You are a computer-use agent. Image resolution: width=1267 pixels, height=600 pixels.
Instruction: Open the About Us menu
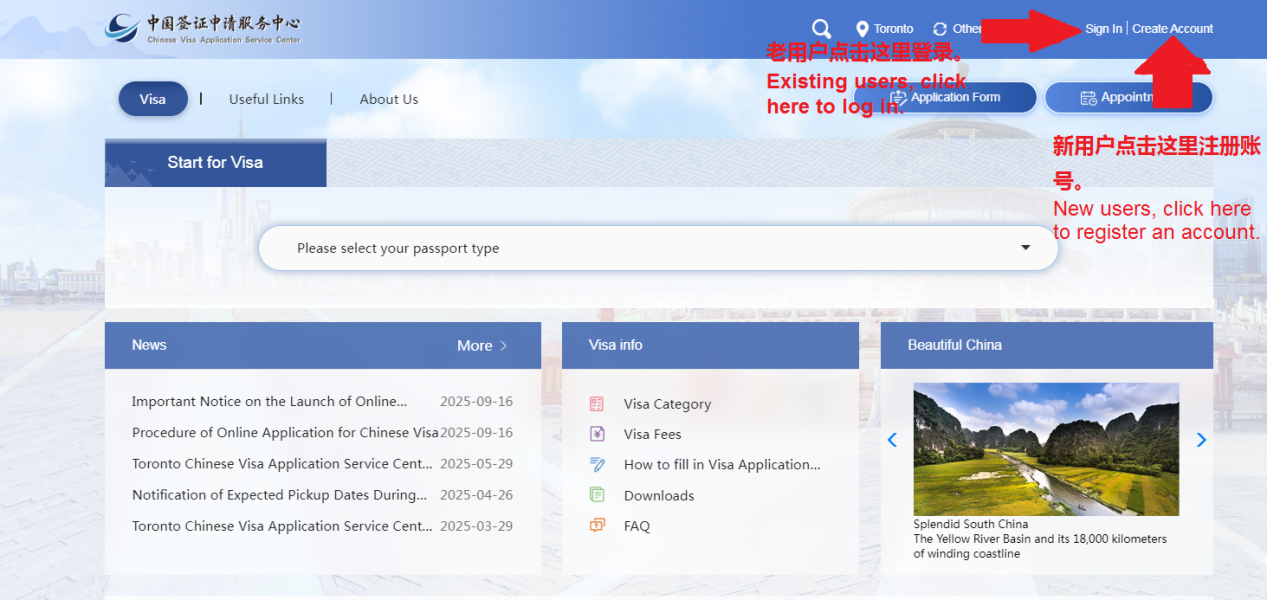coord(389,99)
